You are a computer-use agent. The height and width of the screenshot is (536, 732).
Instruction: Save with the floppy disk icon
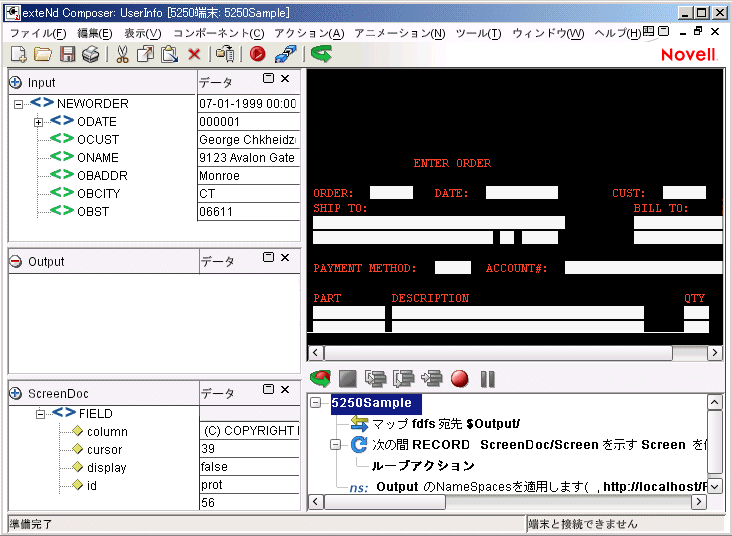pyautogui.click(x=67, y=55)
